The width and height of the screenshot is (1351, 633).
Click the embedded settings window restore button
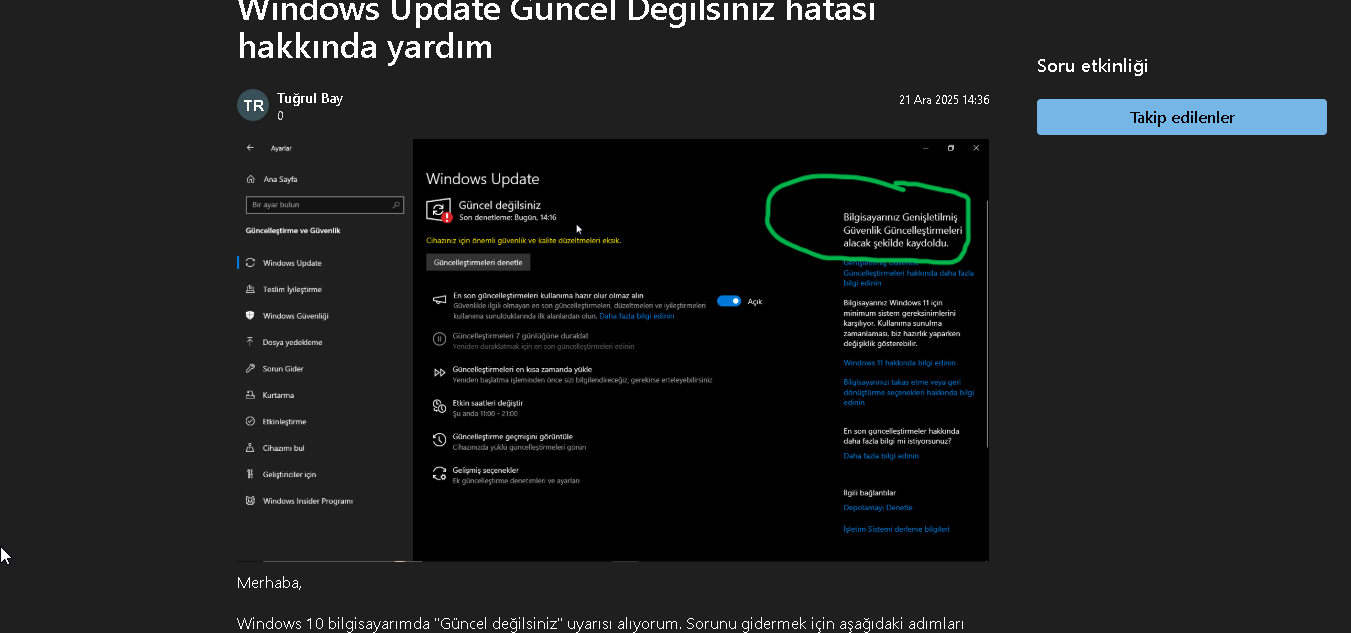click(x=950, y=148)
